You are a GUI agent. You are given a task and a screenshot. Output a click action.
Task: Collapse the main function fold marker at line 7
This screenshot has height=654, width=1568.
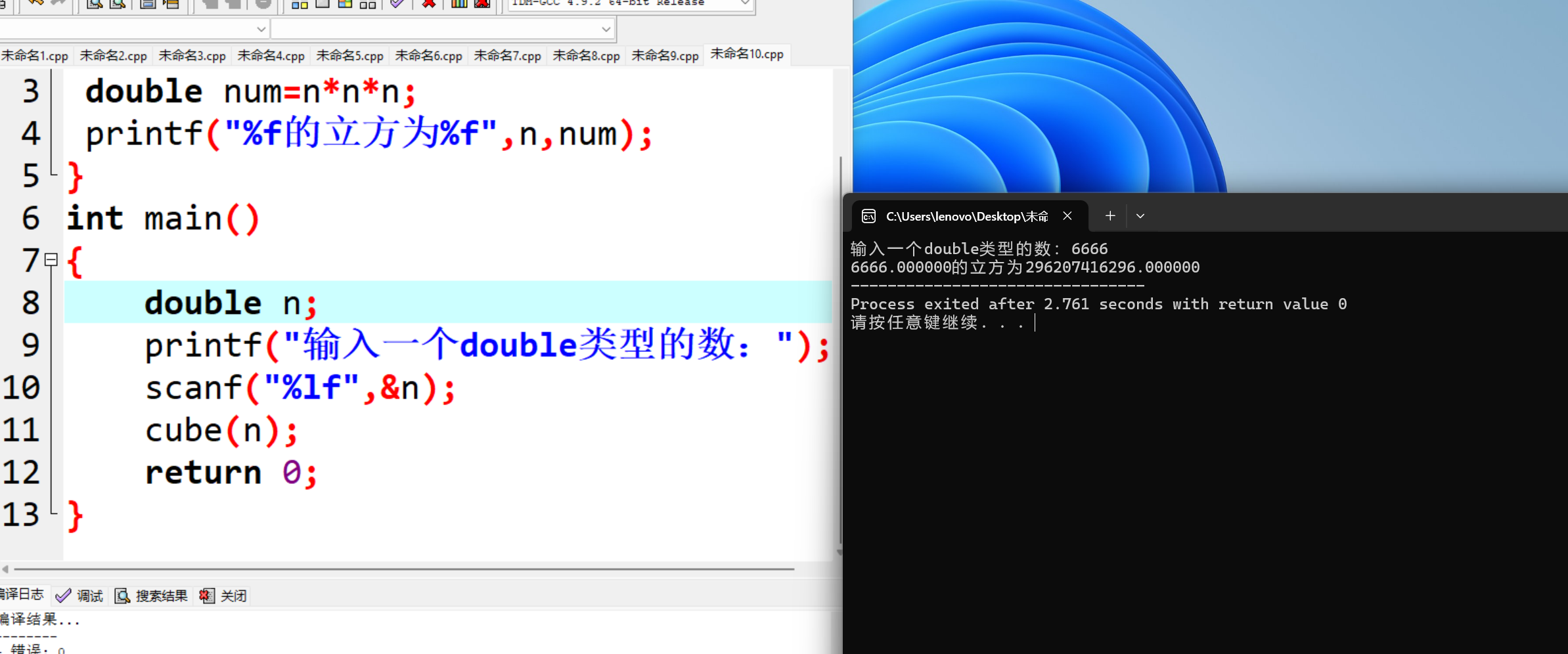[x=51, y=259]
